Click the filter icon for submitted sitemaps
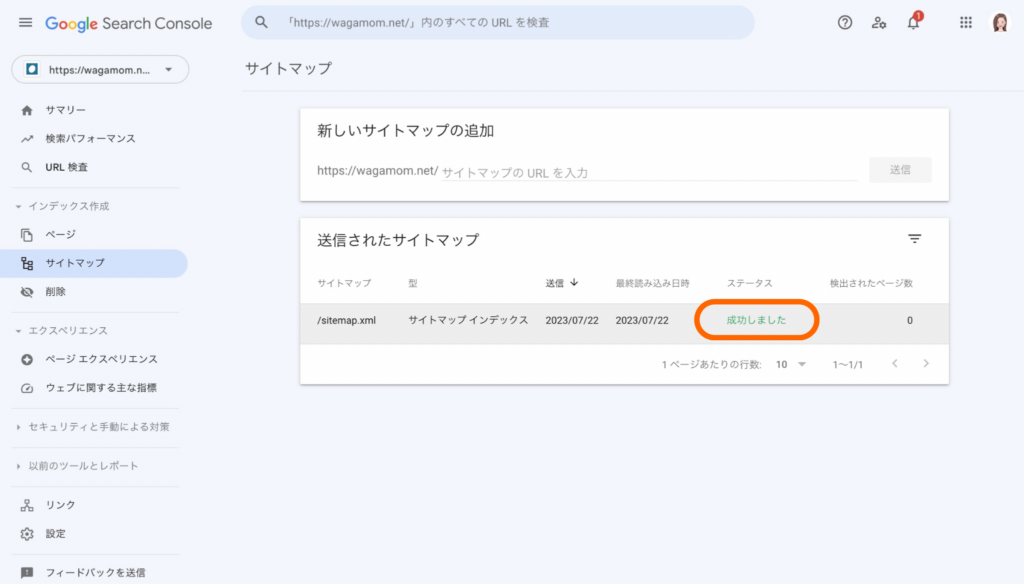1024x584 pixels. [x=914, y=239]
